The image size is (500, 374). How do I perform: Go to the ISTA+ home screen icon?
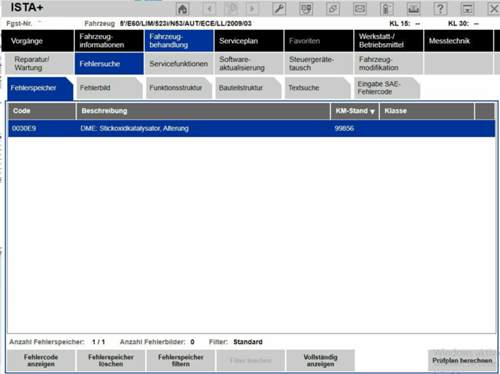pos(182,8)
